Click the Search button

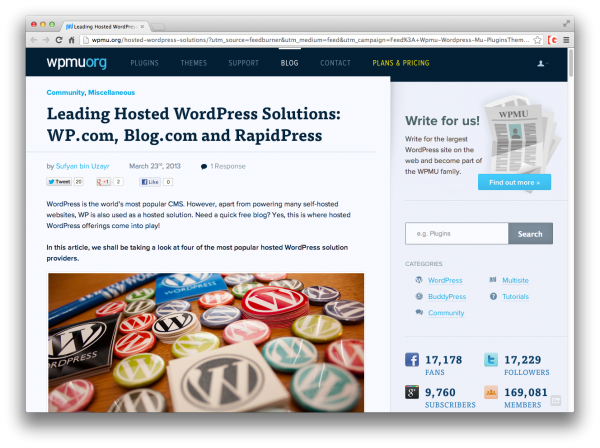[x=530, y=234]
